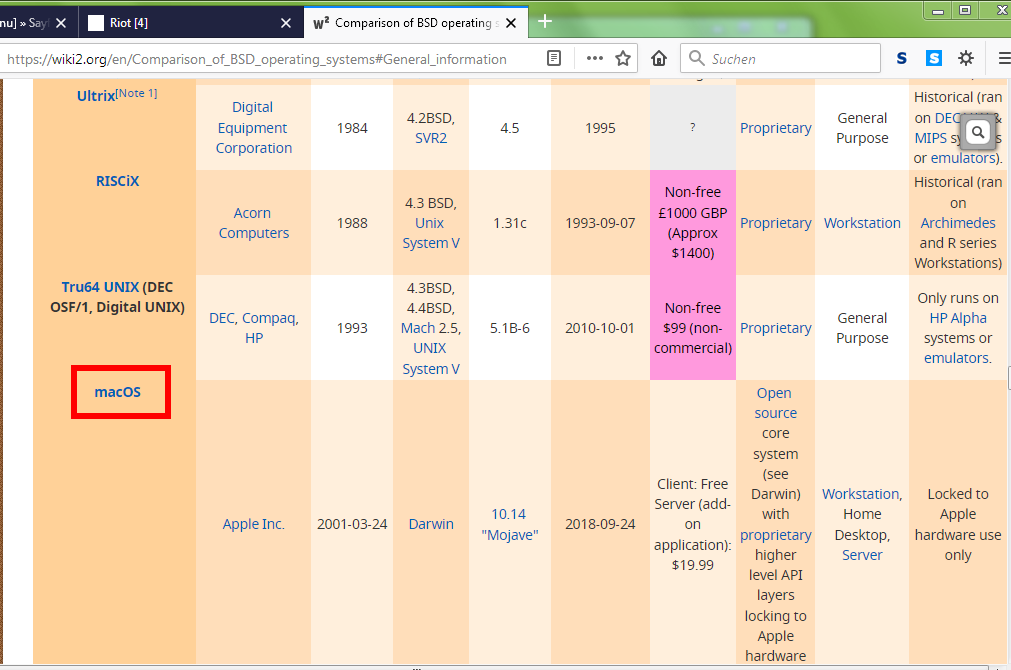Open UNIX System V link in Tru64 row

(431, 359)
